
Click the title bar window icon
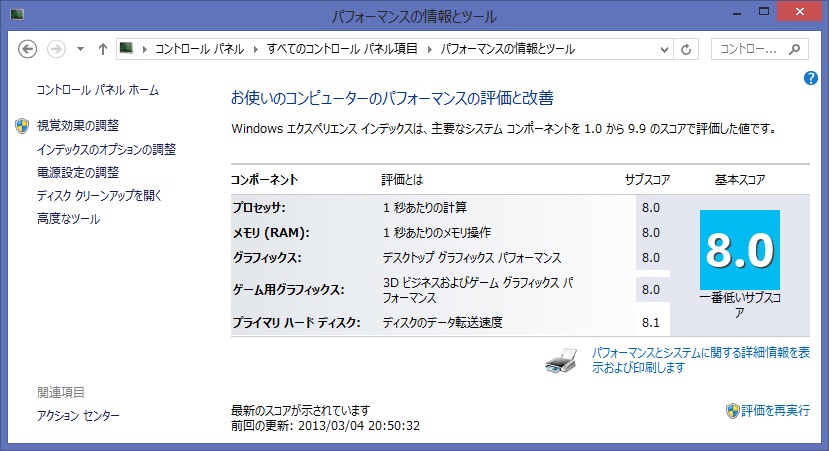coord(17,14)
